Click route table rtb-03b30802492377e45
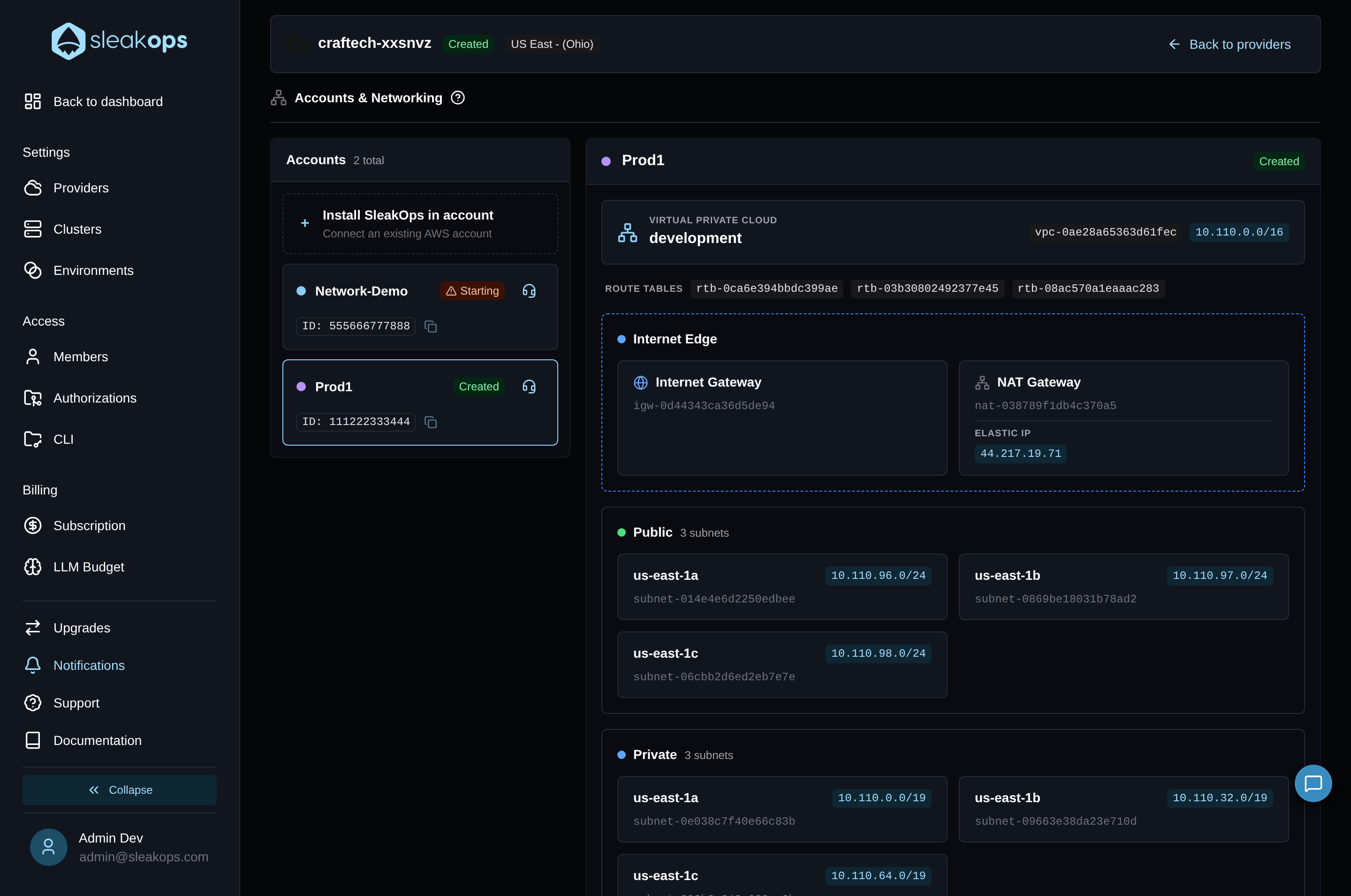 [x=927, y=289]
